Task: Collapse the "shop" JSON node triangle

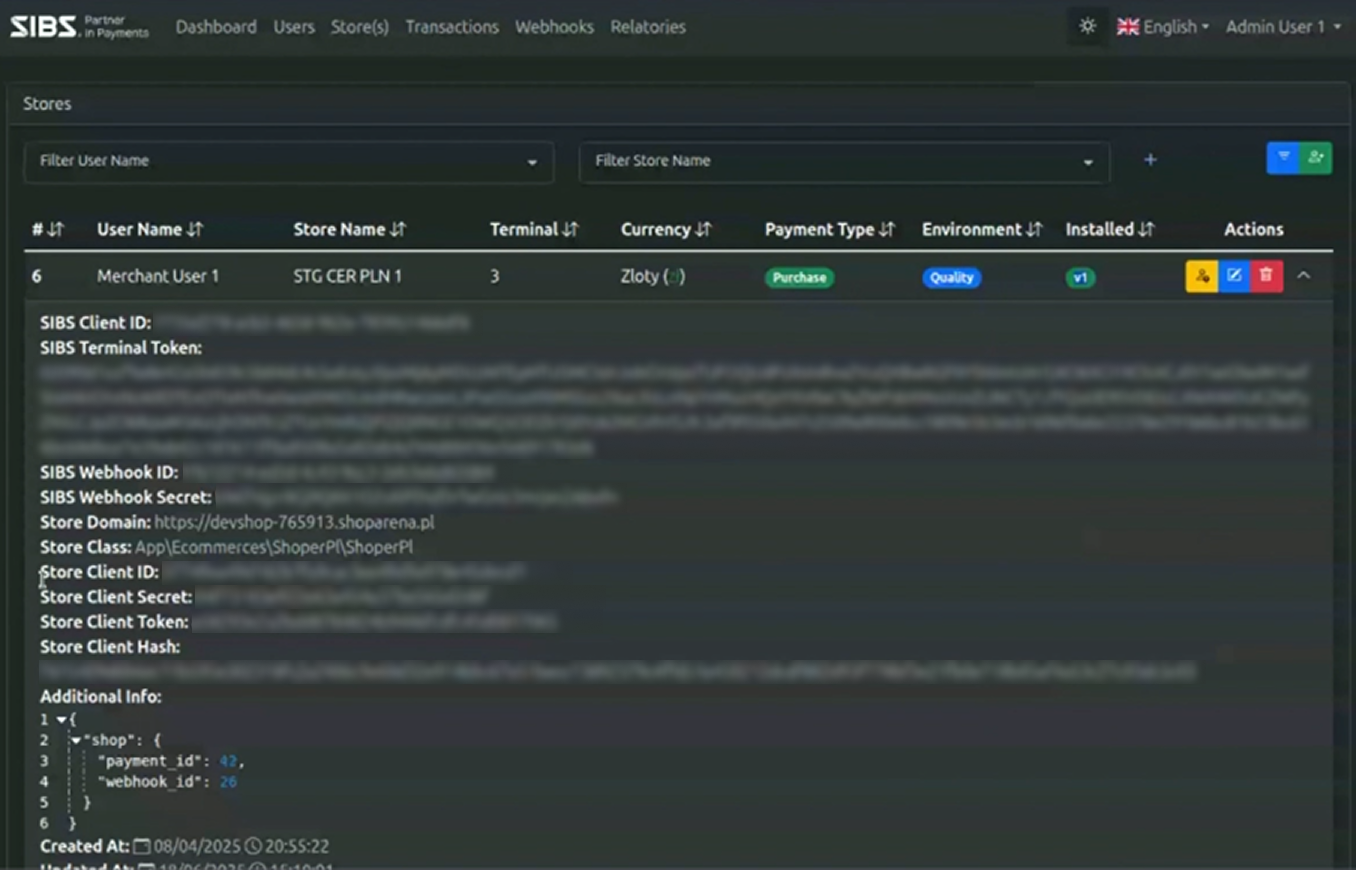Action: coord(77,740)
